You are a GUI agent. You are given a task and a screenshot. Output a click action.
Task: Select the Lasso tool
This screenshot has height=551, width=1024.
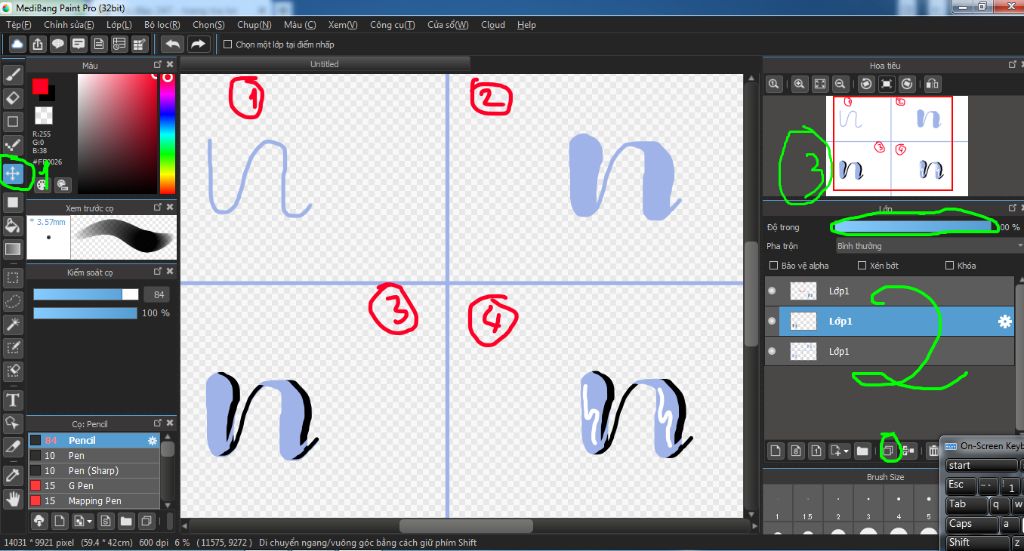pos(12,301)
